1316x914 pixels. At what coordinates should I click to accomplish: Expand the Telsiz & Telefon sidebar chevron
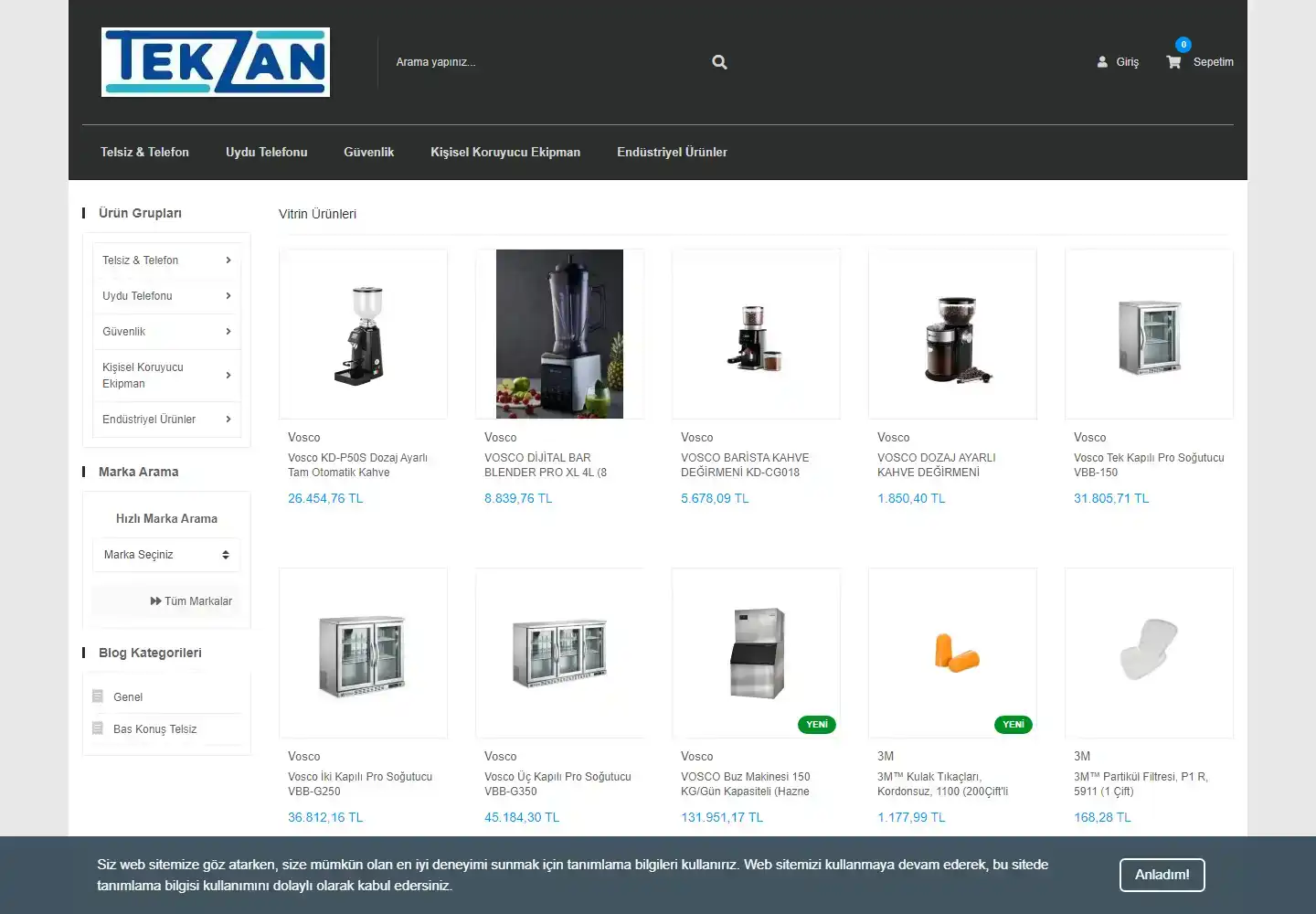(x=228, y=260)
